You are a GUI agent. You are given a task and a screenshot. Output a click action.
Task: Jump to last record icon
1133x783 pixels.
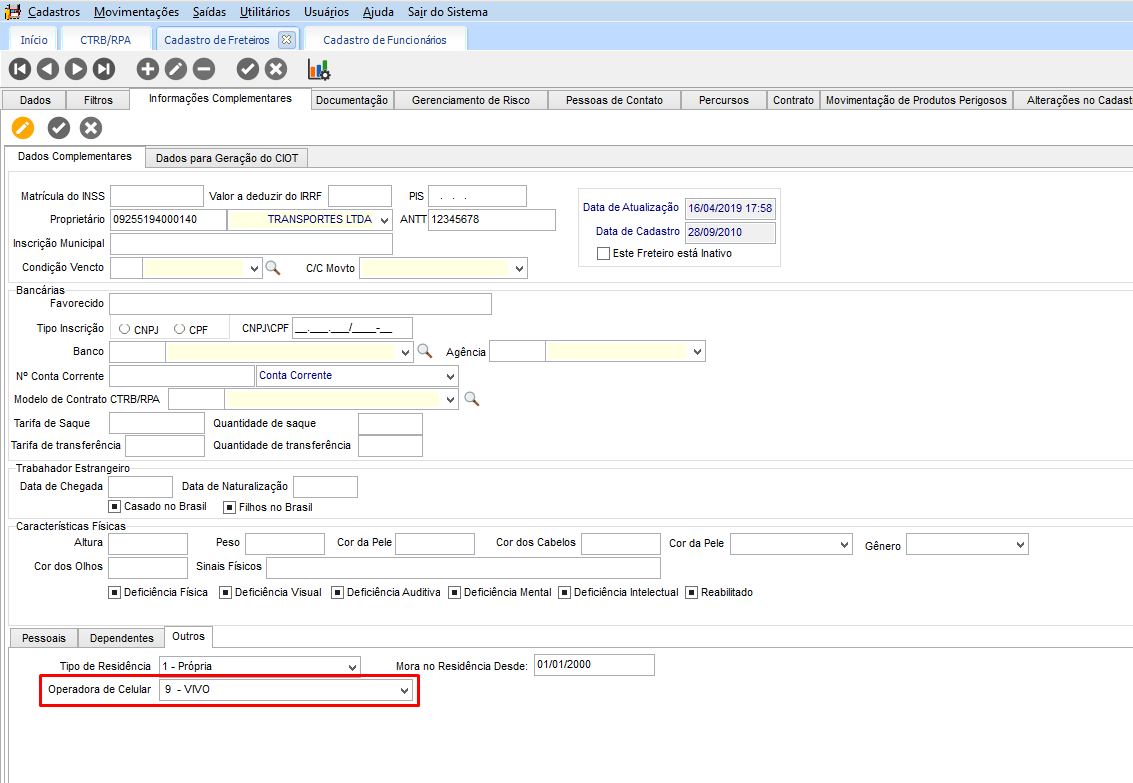click(x=104, y=69)
